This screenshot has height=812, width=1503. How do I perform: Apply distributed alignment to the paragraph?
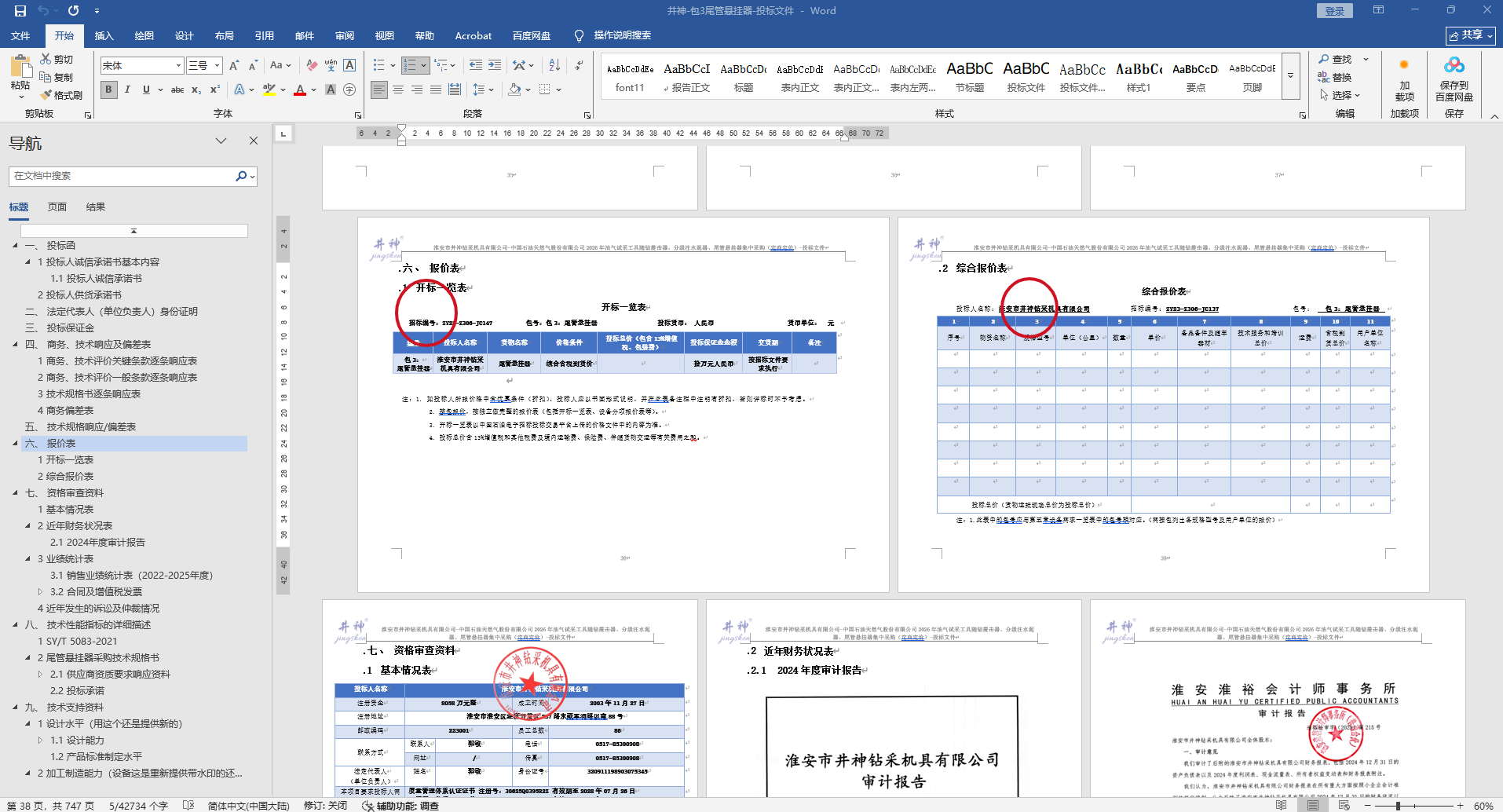coord(455,90)
